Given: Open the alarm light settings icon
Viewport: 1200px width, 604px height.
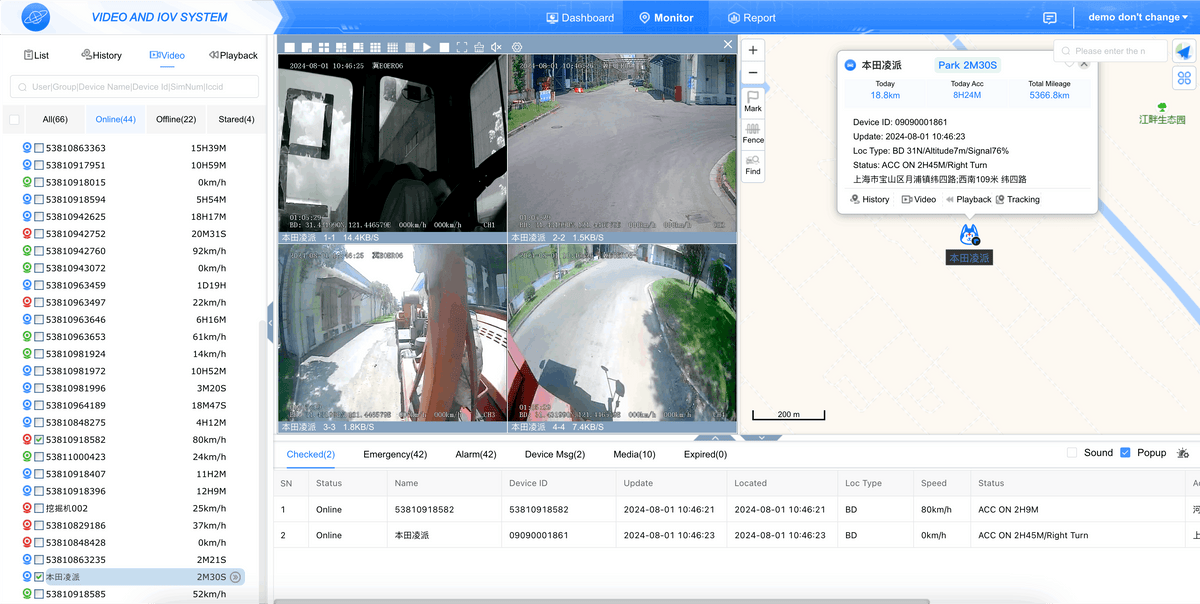Looking at the screenshot, I should pyautogui.click(x=1183, y=453).
